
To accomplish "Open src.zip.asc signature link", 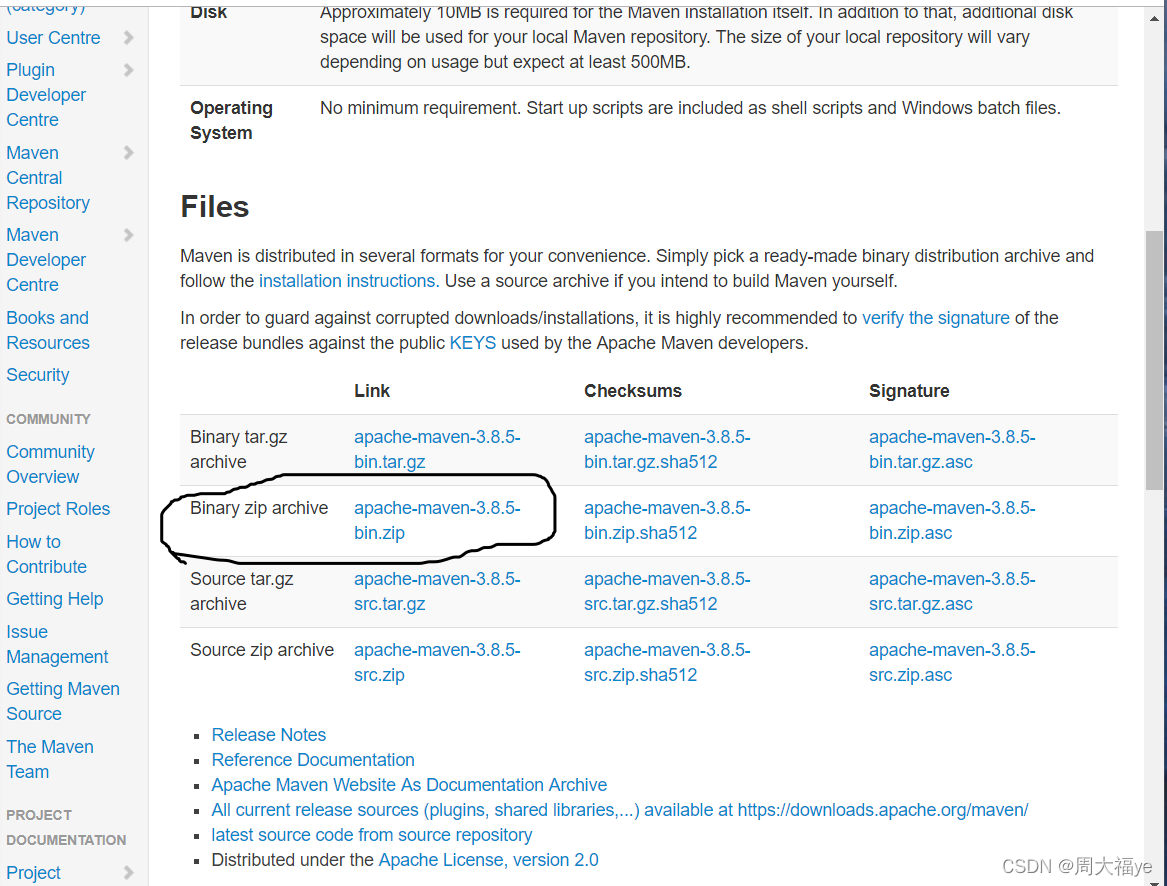I will 952,663.
